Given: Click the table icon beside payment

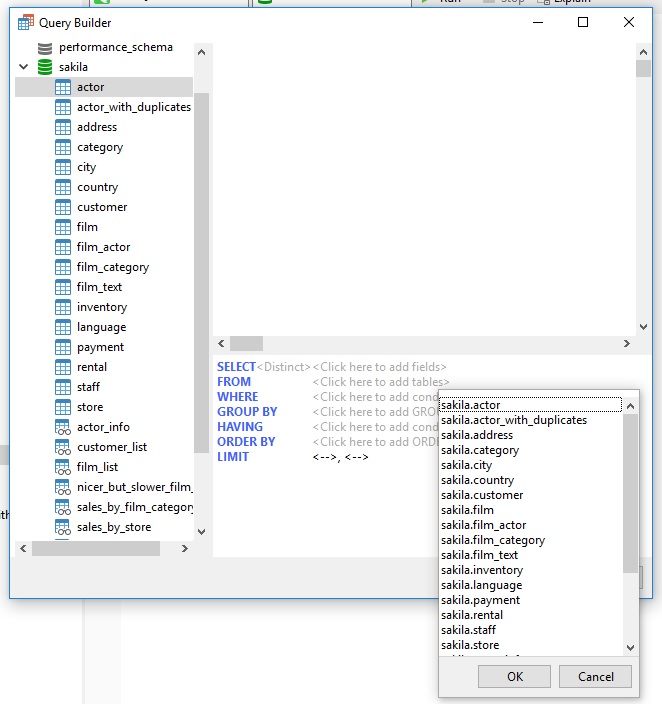Looking at the screenshot, I should 63,347.
